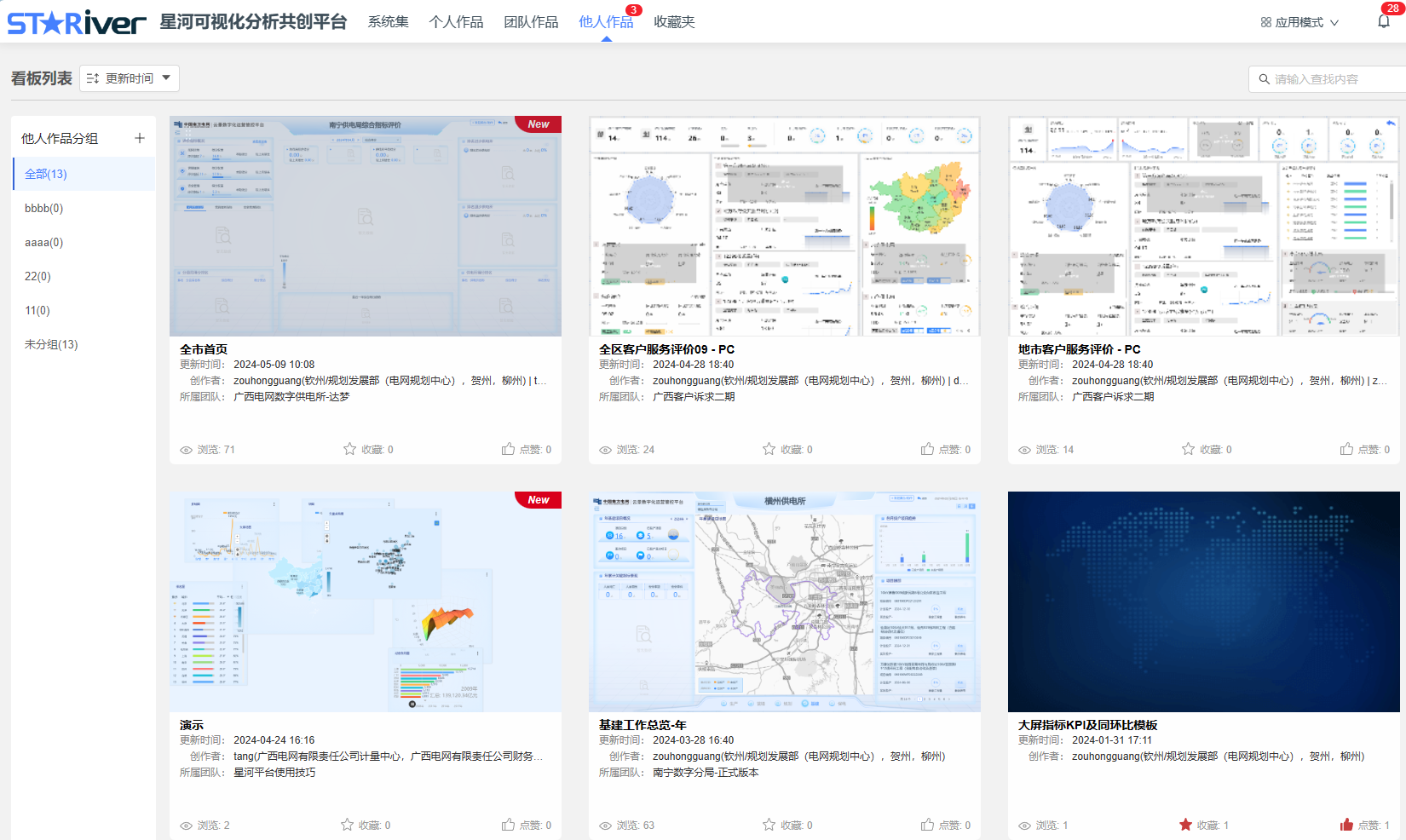Open the 地市客户服务评价 - PC thumbnail
The width and height of the screenshot is (1406, 840).
1204,226
